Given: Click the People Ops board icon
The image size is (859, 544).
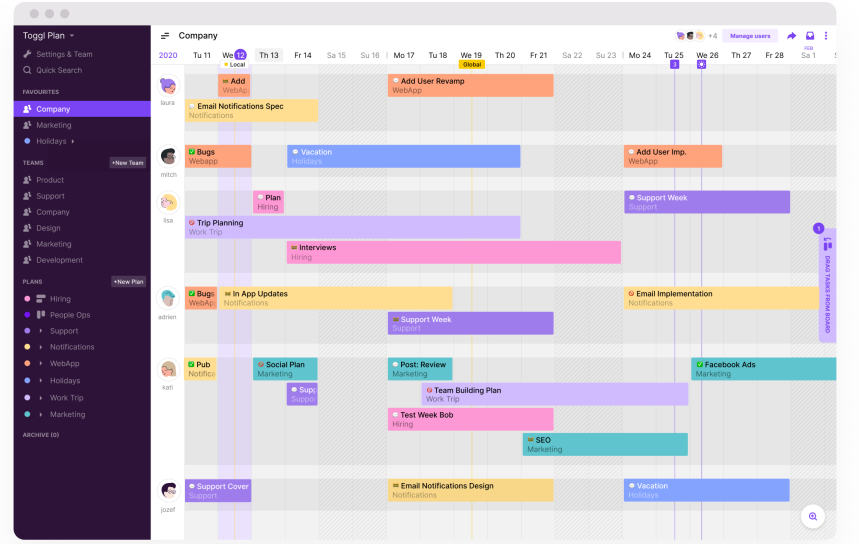Looking at the screenshot, I should (x=41, y=314).
